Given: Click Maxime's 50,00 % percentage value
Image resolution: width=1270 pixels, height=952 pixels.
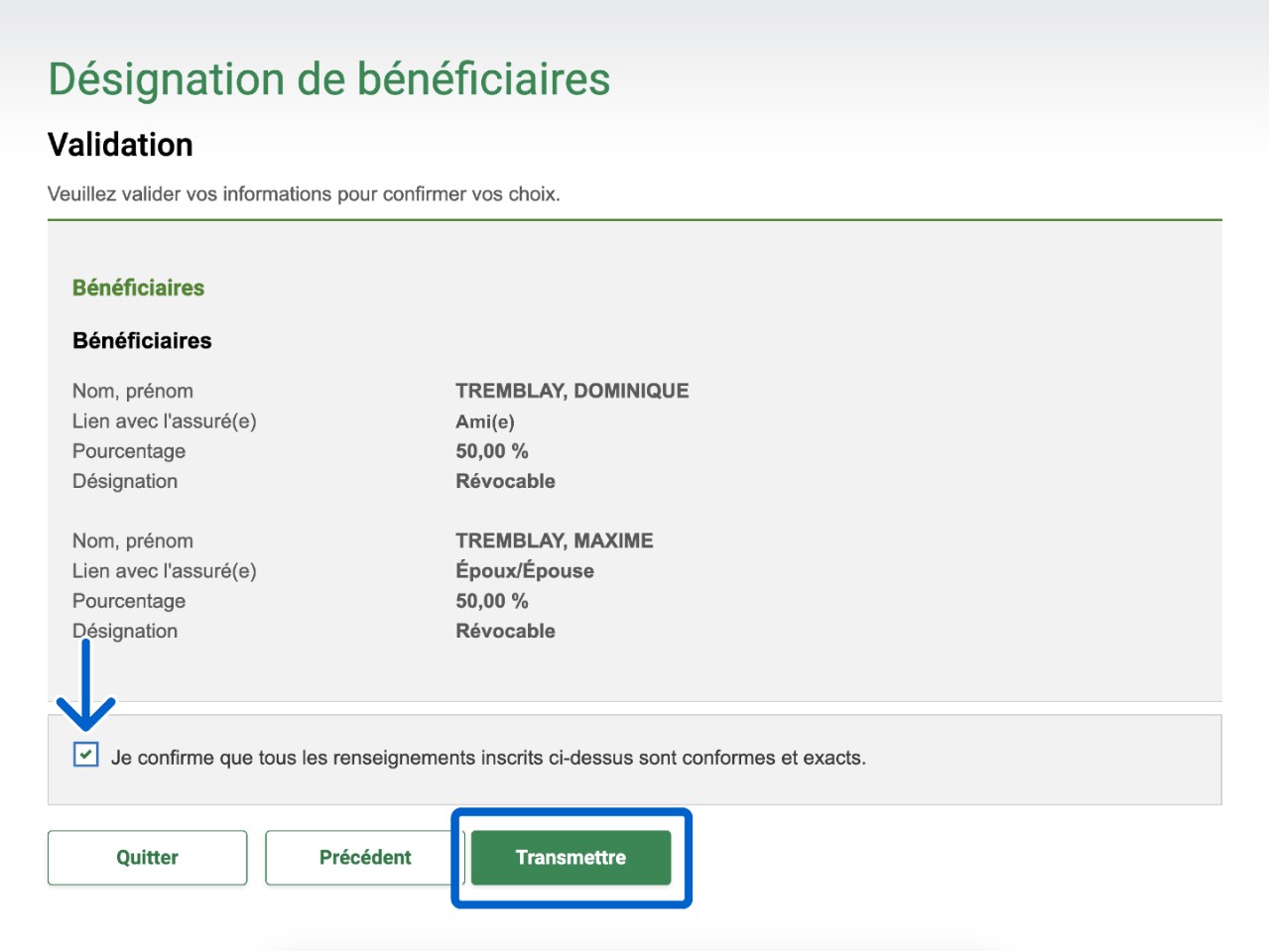Looking at the screenshot, I should (491, 601).
